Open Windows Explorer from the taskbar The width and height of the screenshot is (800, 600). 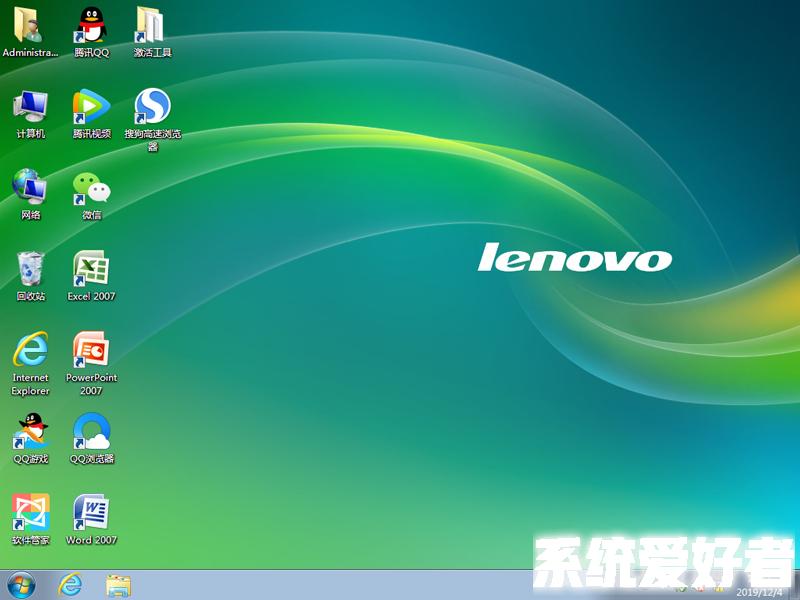coord(119,584)
